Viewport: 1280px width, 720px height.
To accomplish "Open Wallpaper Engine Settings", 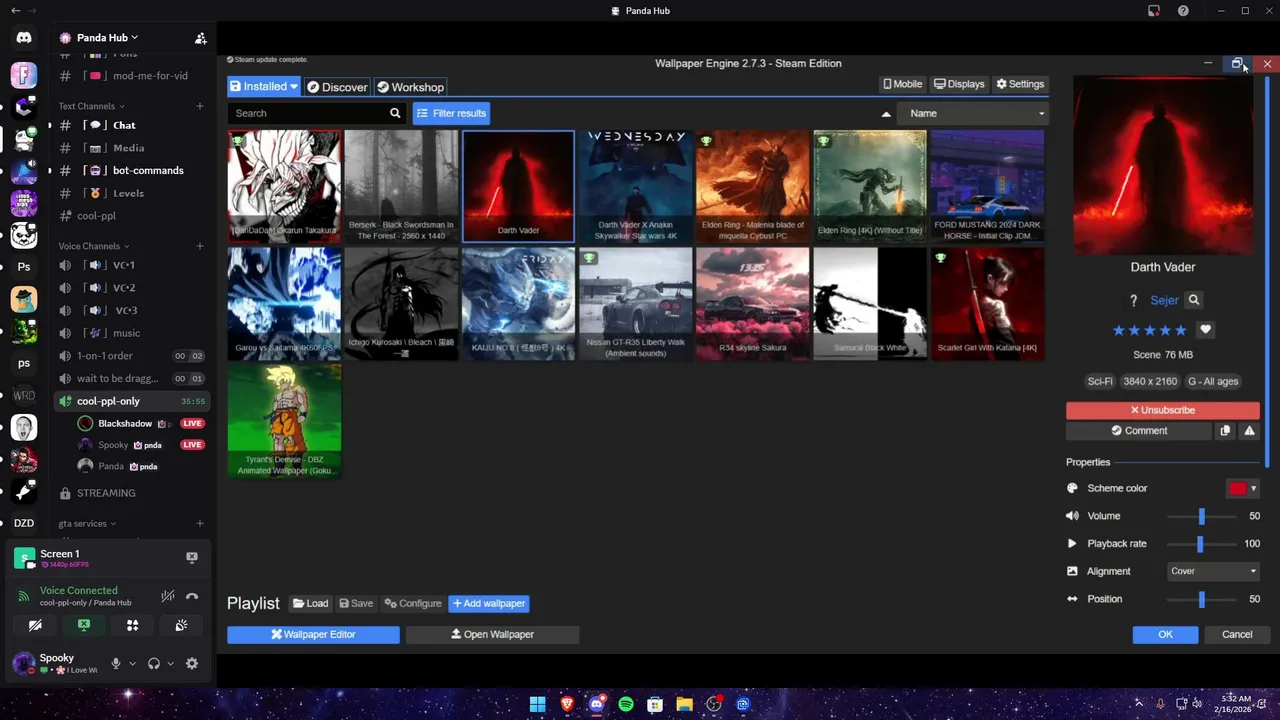I will (x=1020, y=84).
